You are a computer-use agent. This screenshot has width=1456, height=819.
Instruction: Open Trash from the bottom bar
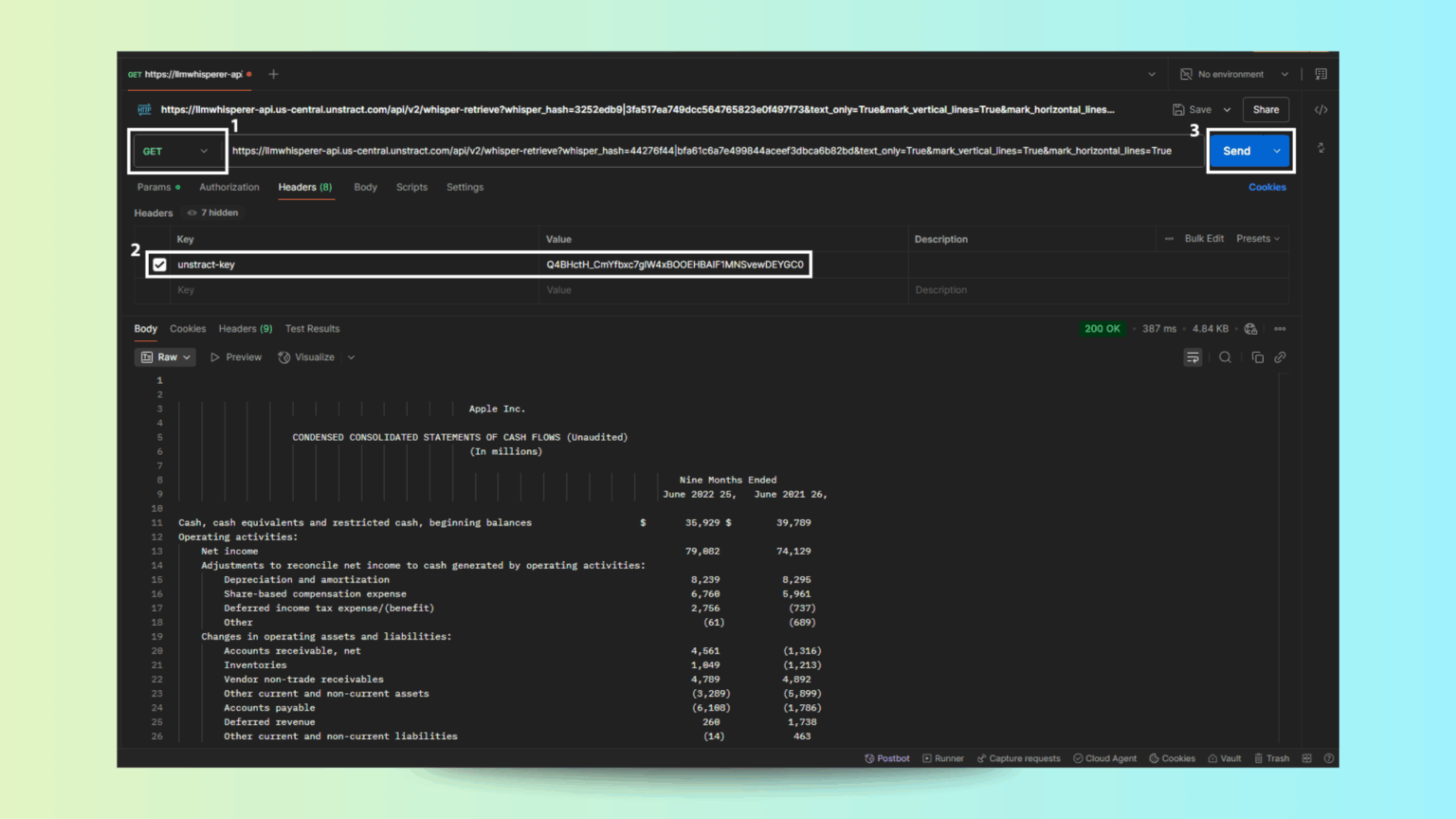coord(1272,758)
